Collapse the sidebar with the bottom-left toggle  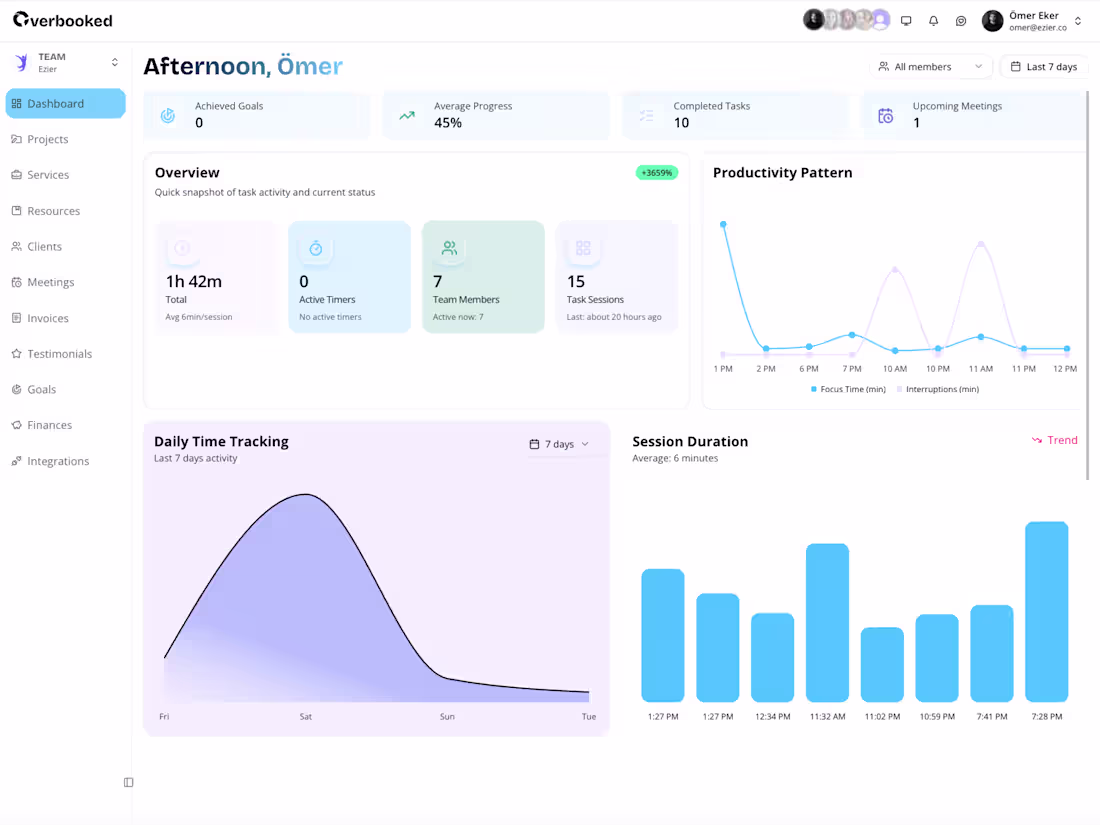pyautogui.click(x=128, y=782)
